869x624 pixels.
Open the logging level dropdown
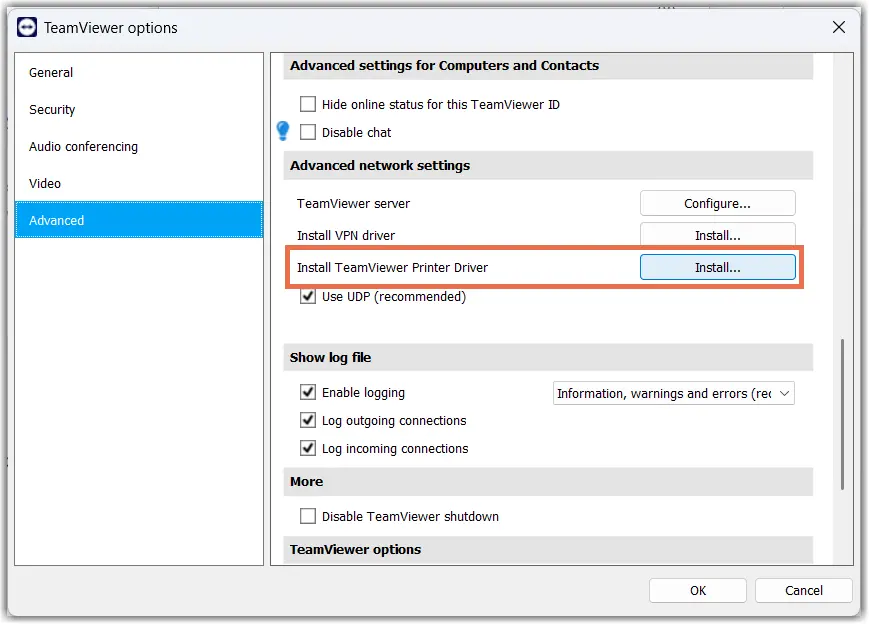point(673,393)
